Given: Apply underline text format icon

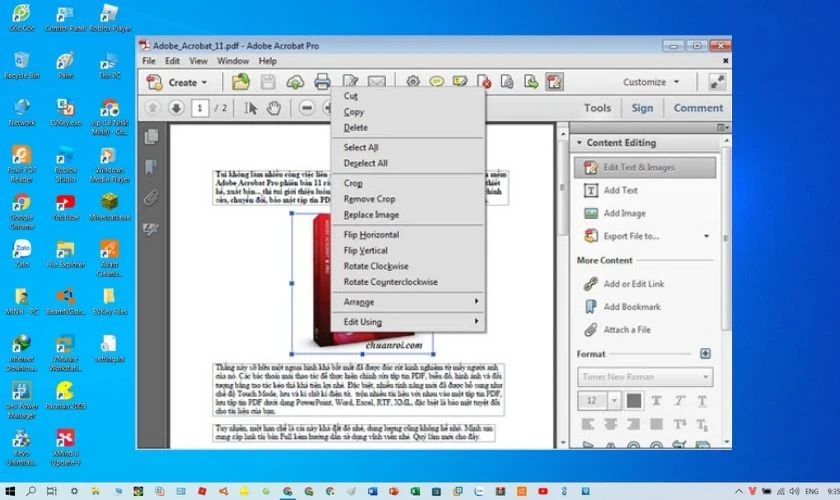Looking at the screenshot, I should 702,400.
